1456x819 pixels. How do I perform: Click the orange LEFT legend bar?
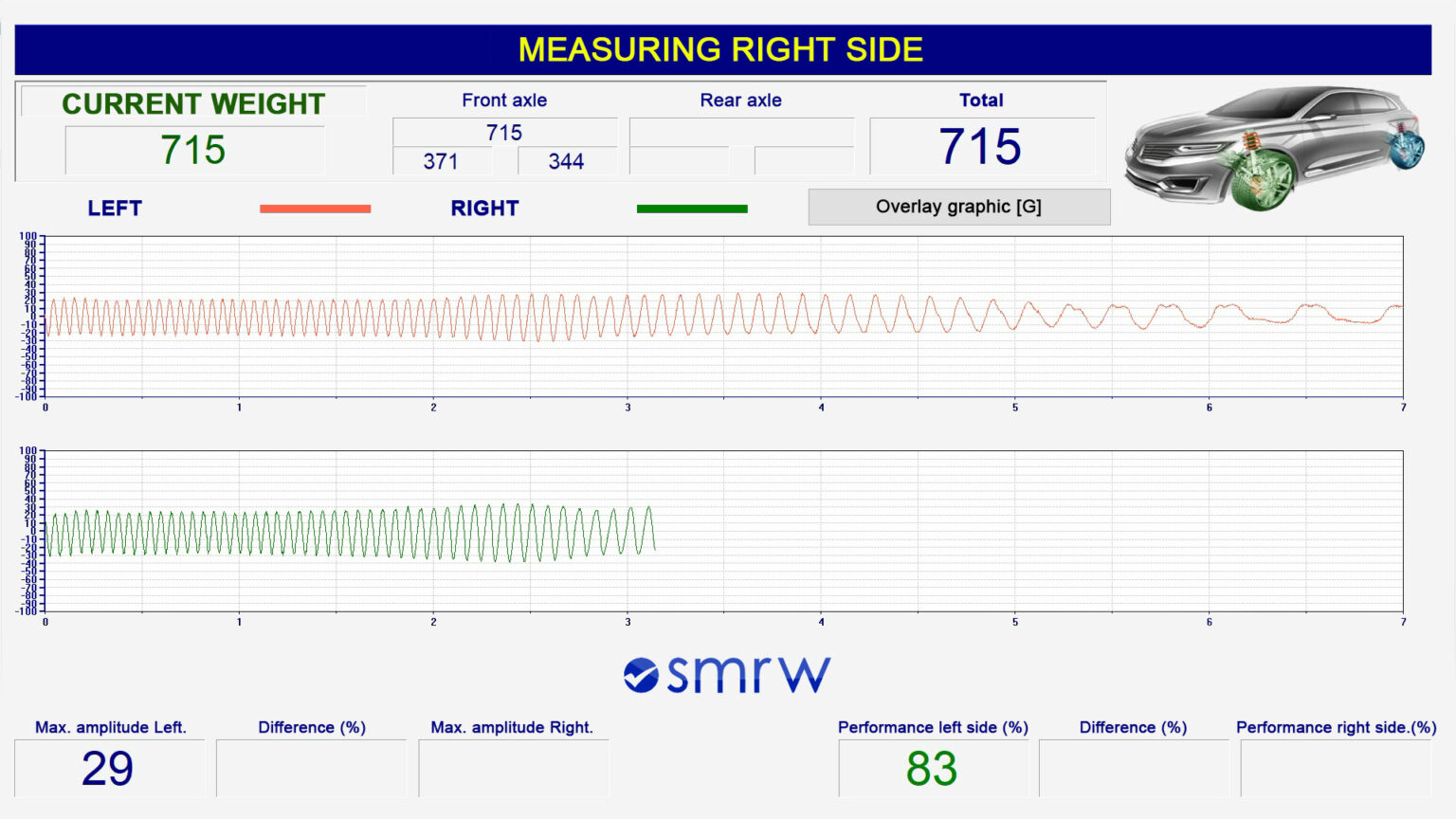tap(315, 206)
